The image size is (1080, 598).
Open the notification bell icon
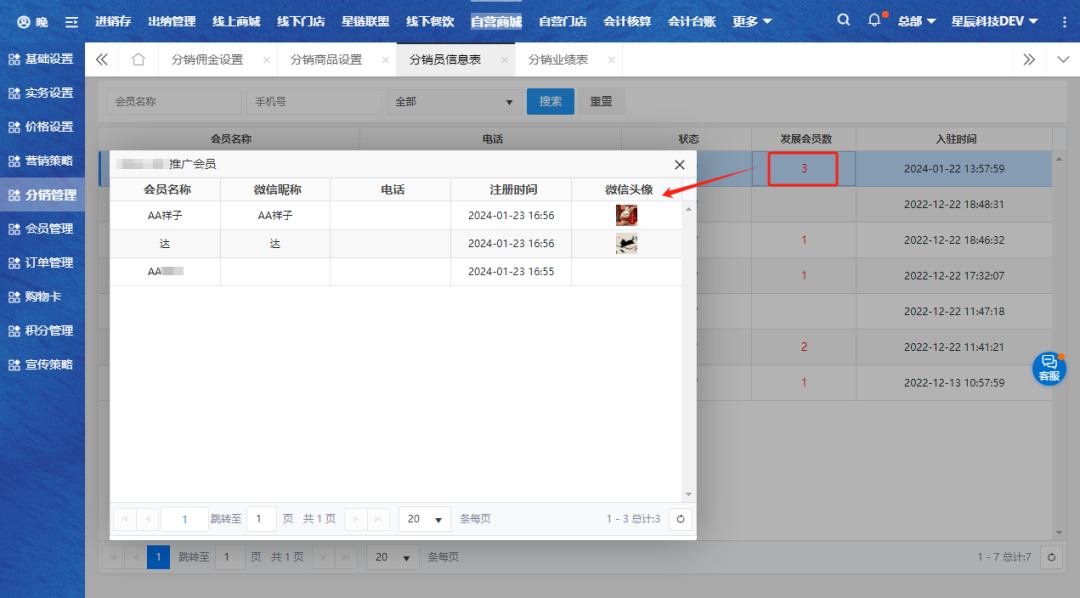[875, 20]
